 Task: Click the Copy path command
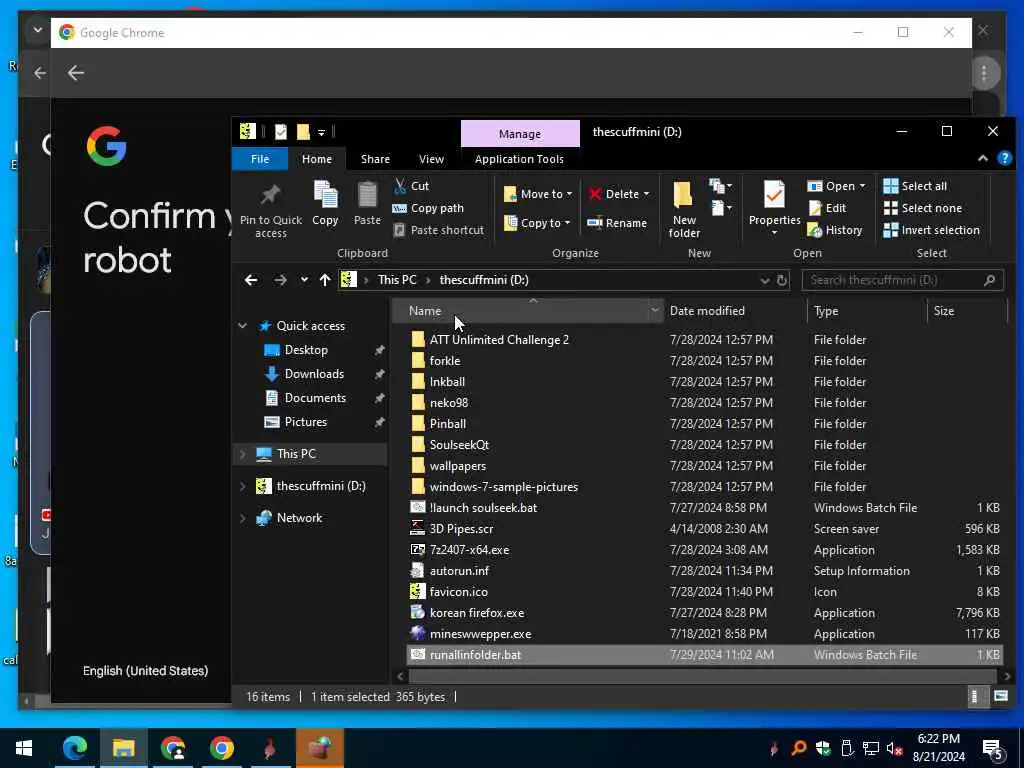(x=428, y=208)
